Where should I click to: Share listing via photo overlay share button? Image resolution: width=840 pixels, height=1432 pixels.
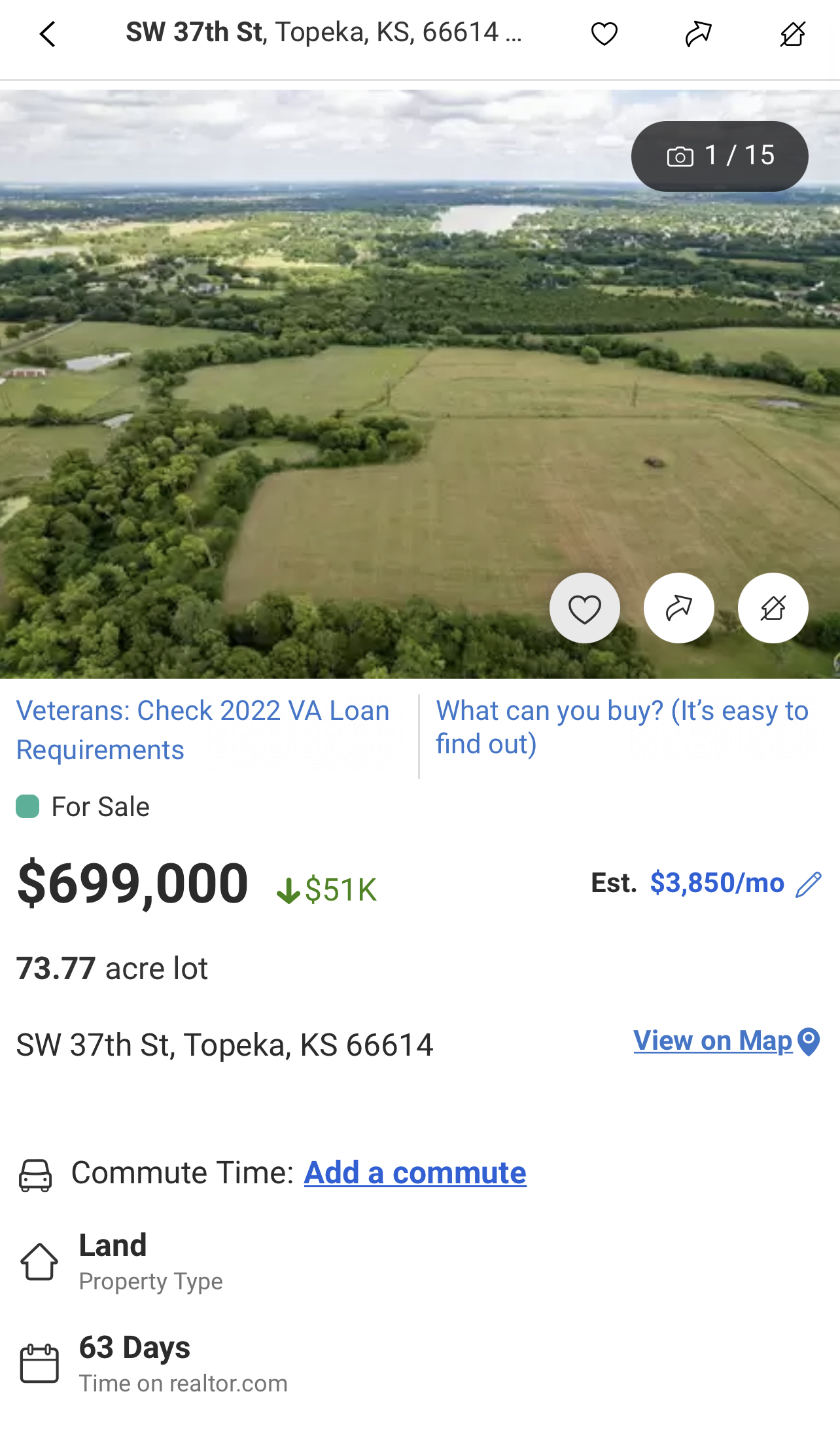click(x=678, y=608)
